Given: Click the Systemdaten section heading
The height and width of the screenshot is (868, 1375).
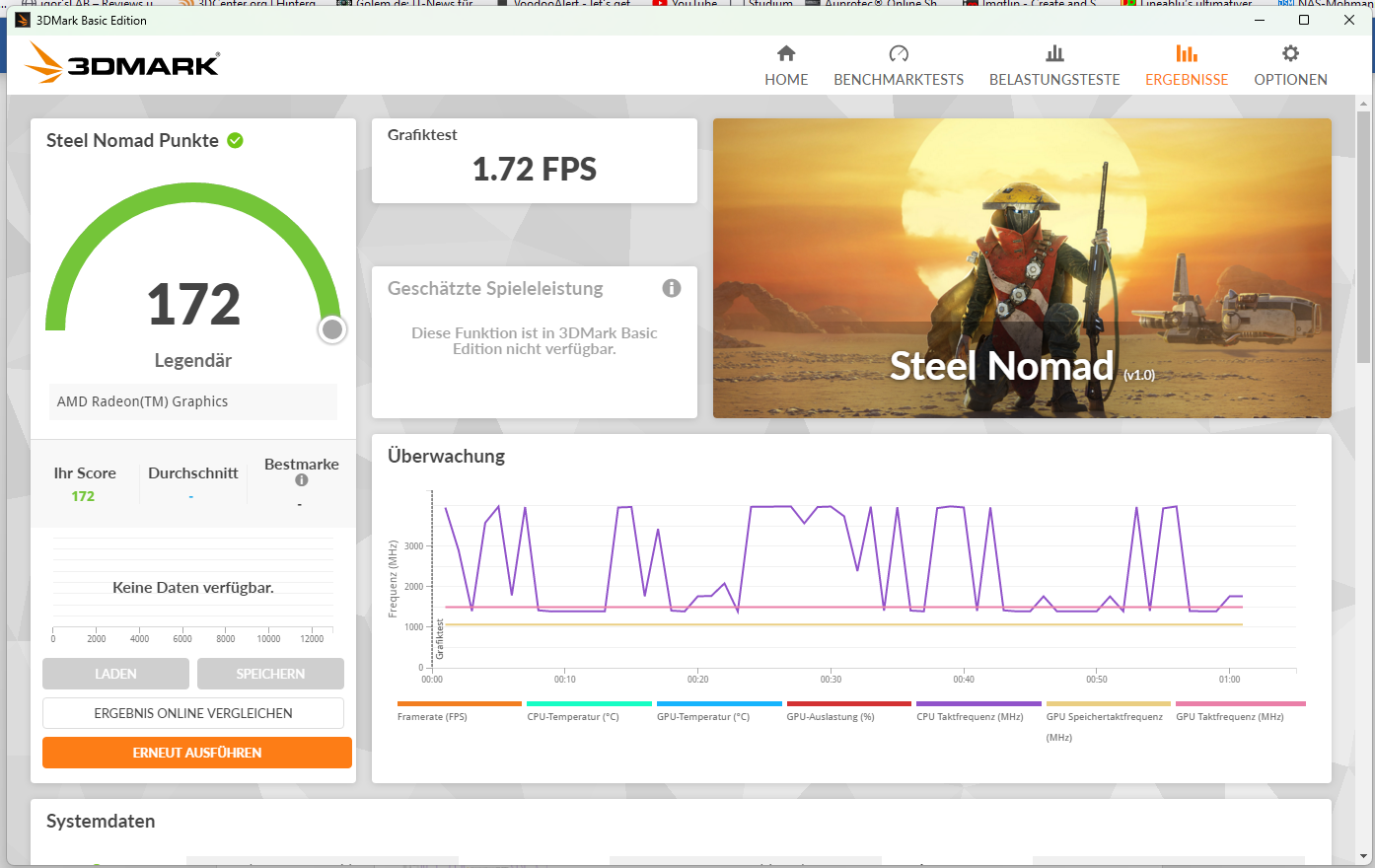Looking at the screenshot, I should coord(101,821).
